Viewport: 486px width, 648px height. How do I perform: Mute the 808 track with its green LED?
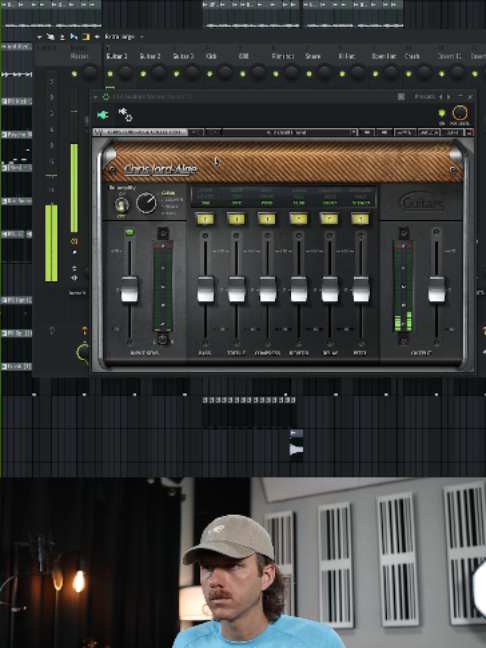click(243, 74)
